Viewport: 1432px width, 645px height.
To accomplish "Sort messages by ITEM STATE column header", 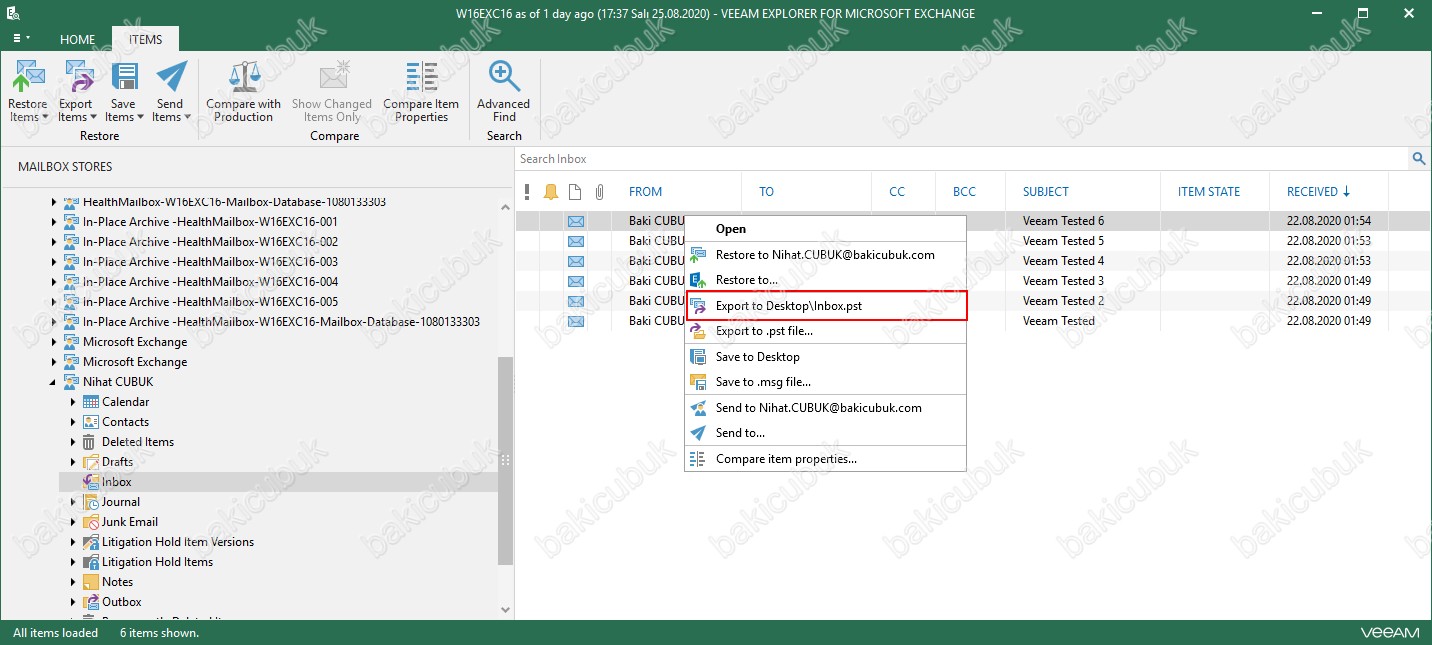I will 1209,192.
